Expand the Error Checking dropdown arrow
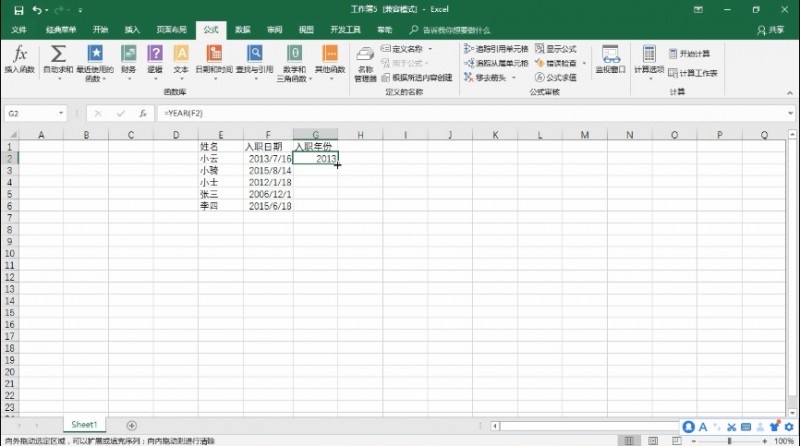The width and height of the screenshot is (800, 446). (584, 63)
